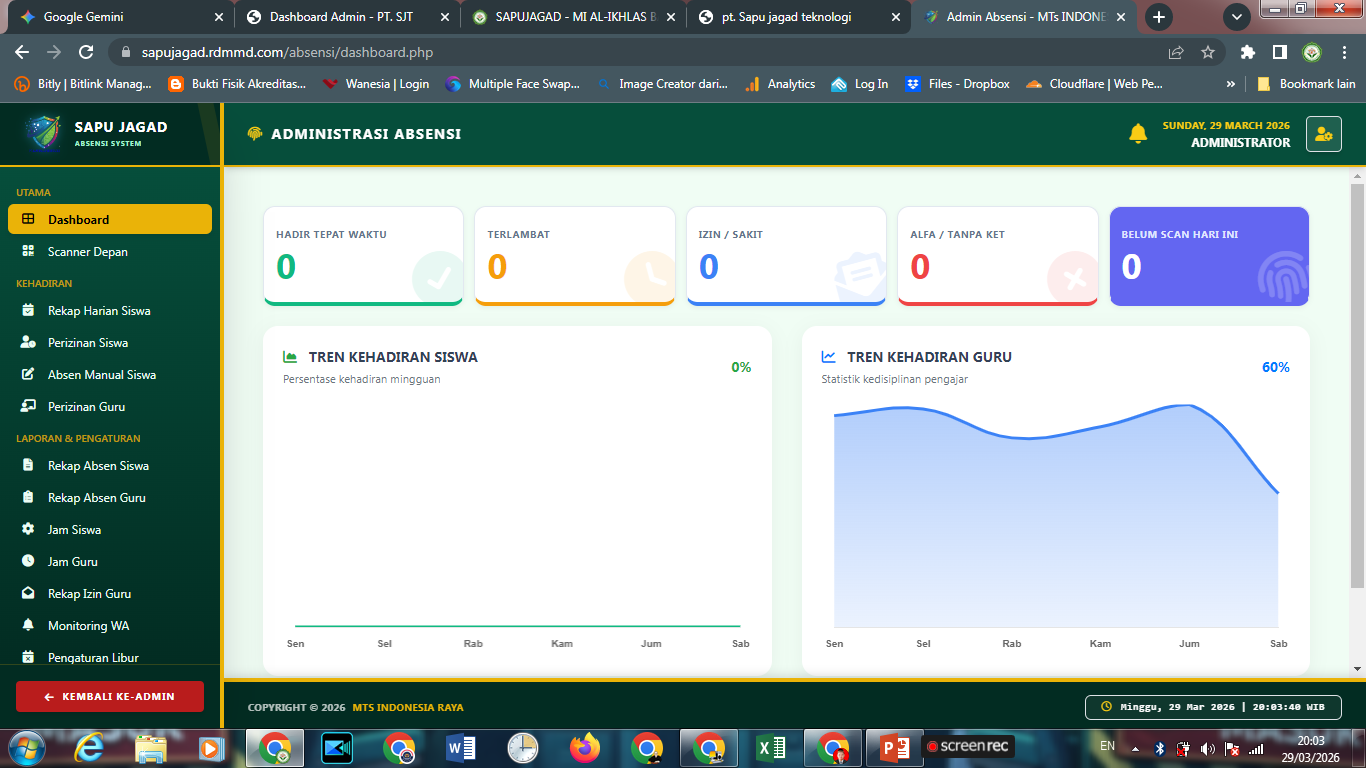Open Rekap Absen Guru menu item
The image size is (1366, 768).
pyautogui.click(x=110, y=497)
